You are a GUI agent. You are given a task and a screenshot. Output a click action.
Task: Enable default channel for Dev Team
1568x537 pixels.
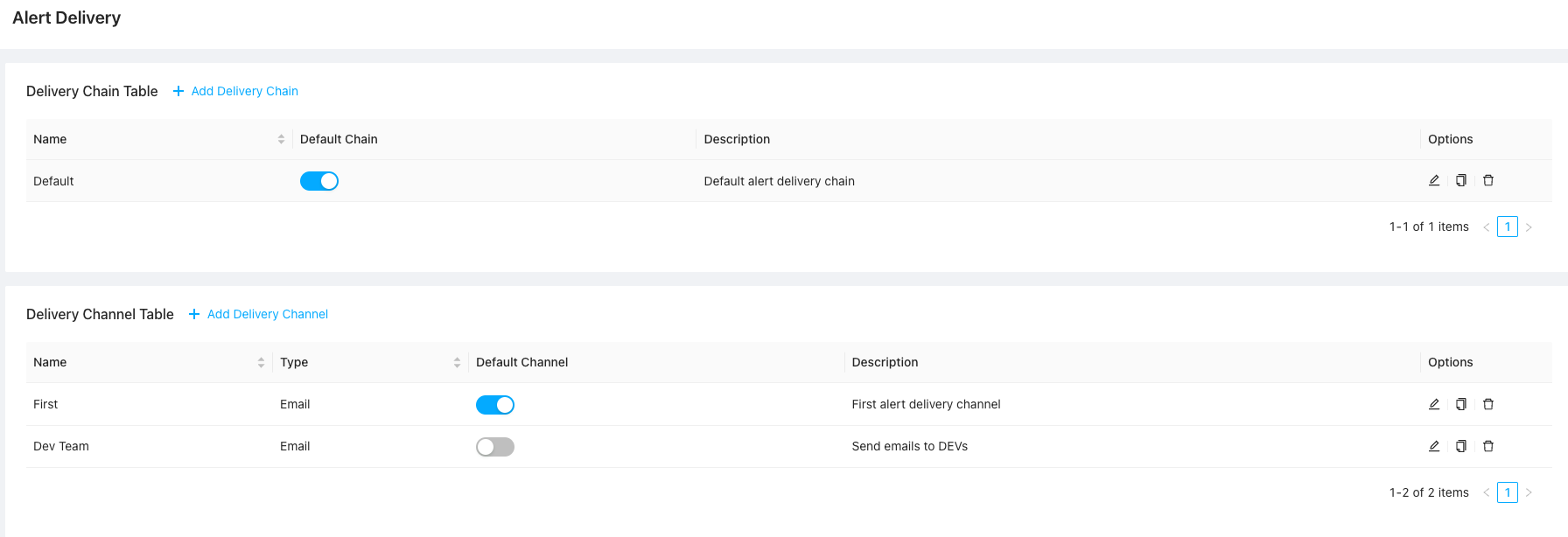(x=495, y=447)
